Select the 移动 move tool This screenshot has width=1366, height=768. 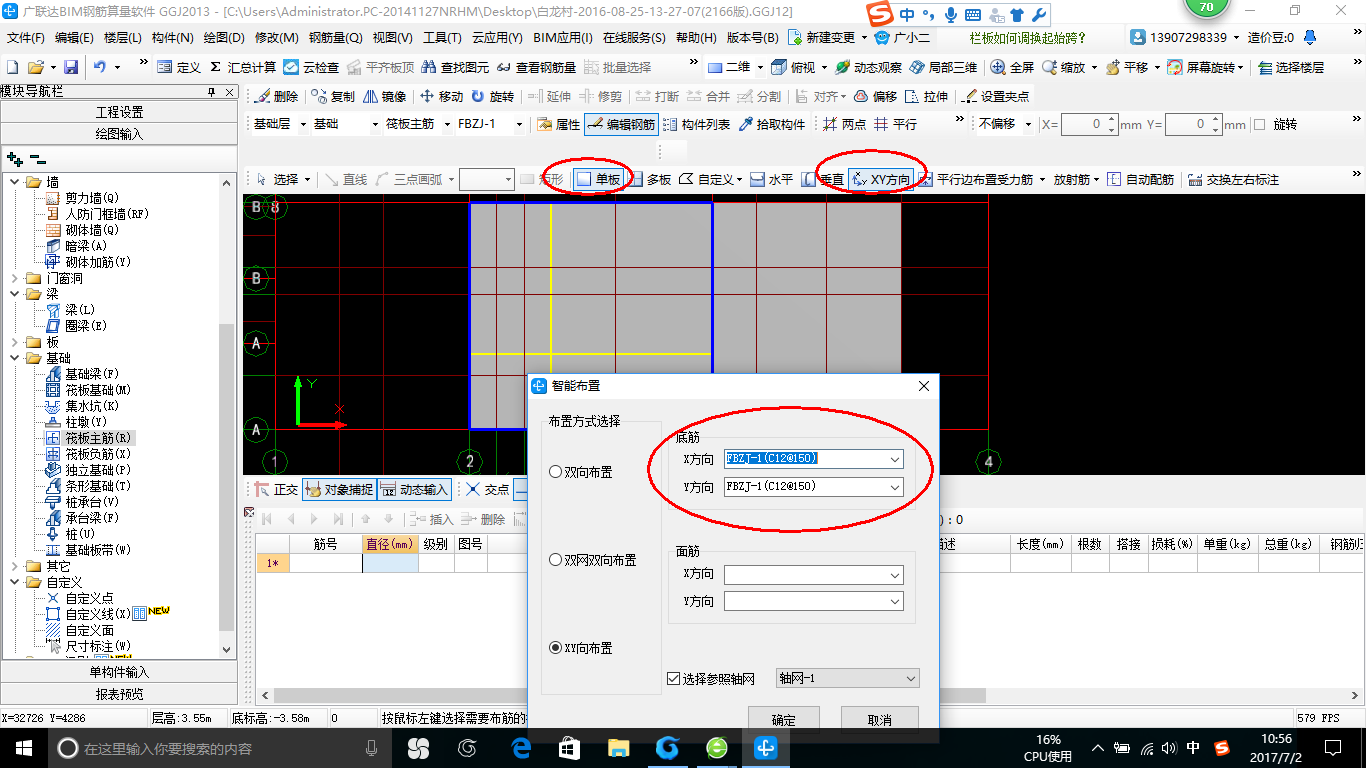[x=442, y=96]
